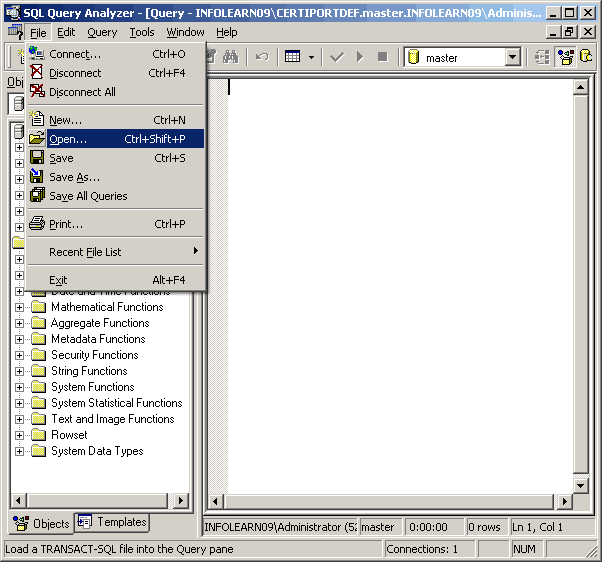Select New... from the File menu
Viewport: 602px width, 562px height.
click(x=116, y=120)
